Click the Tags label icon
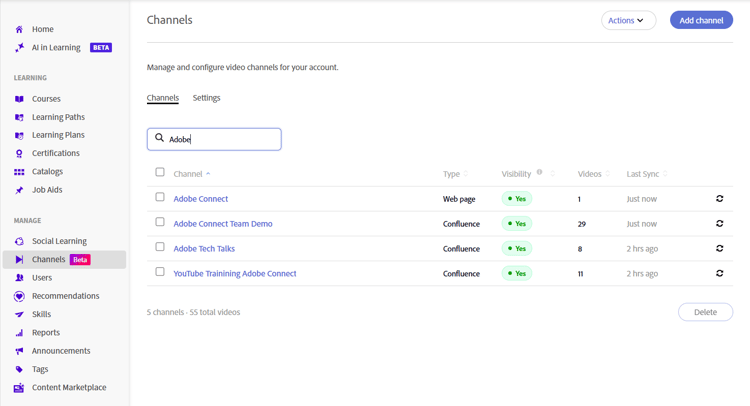Screen dimensions: 750x406 (x=19, y=369)
